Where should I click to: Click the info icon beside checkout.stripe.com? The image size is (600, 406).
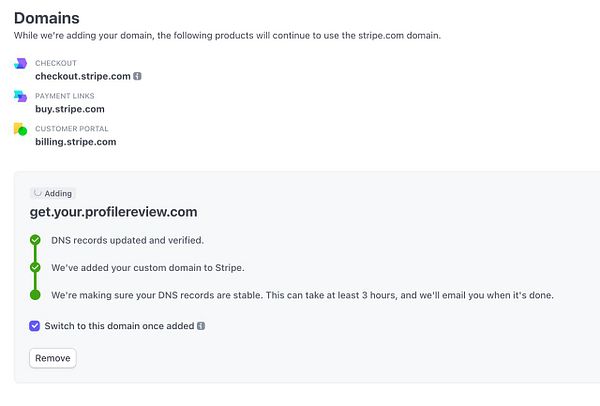click(137, 76)
